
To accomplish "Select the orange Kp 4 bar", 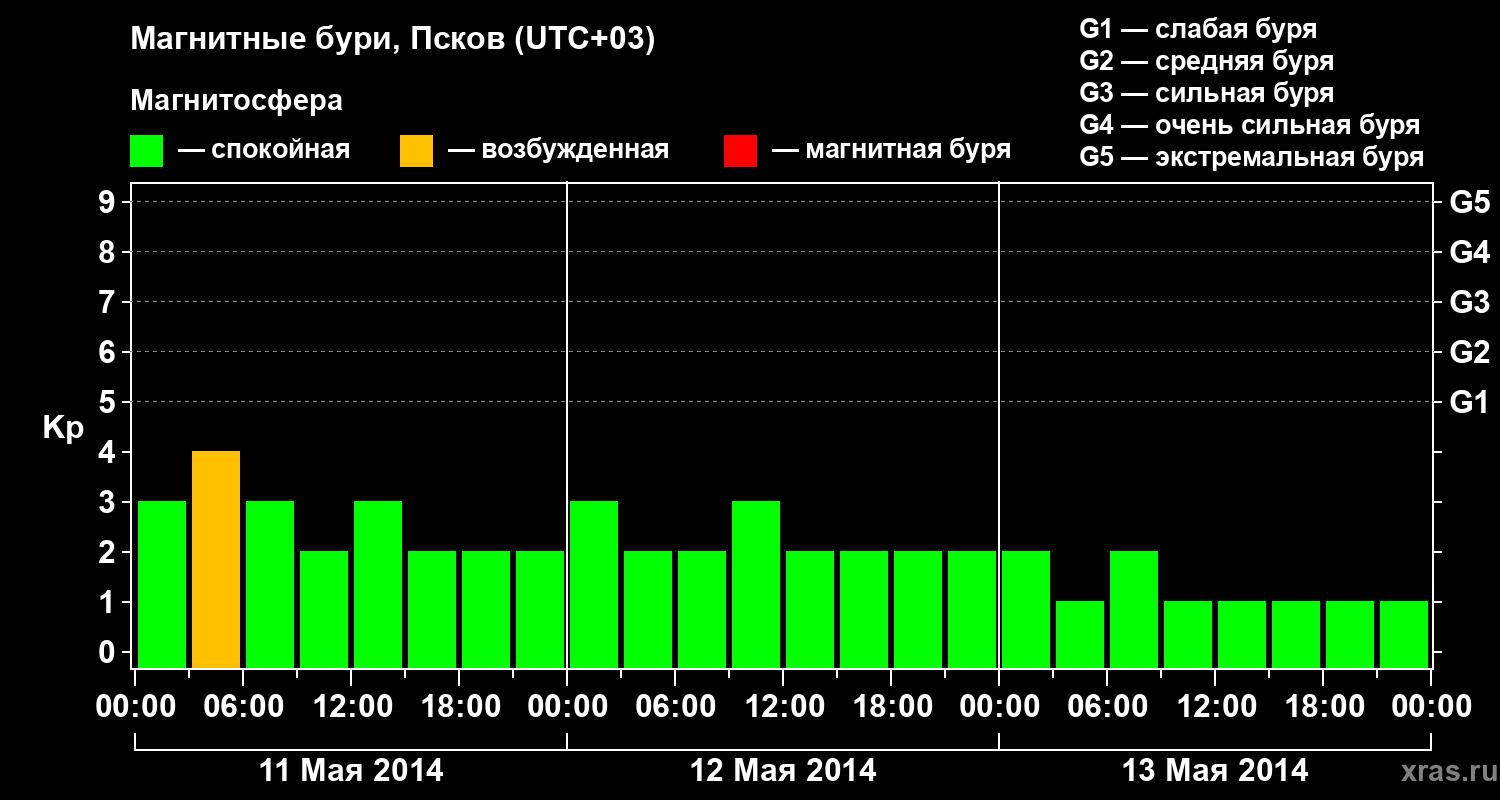I will click(216, 559).
